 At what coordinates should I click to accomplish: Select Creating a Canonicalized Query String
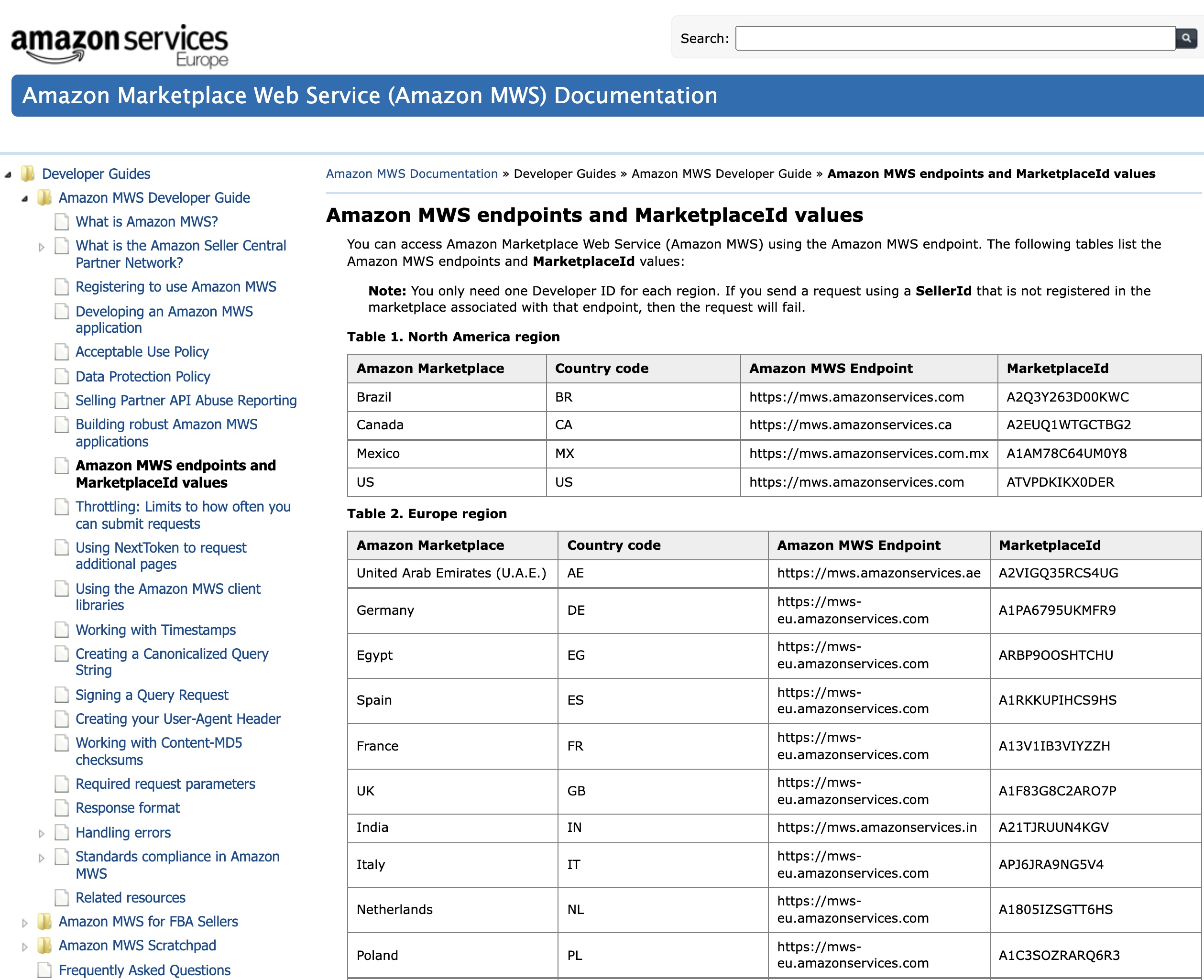click(x=172, y=662)
